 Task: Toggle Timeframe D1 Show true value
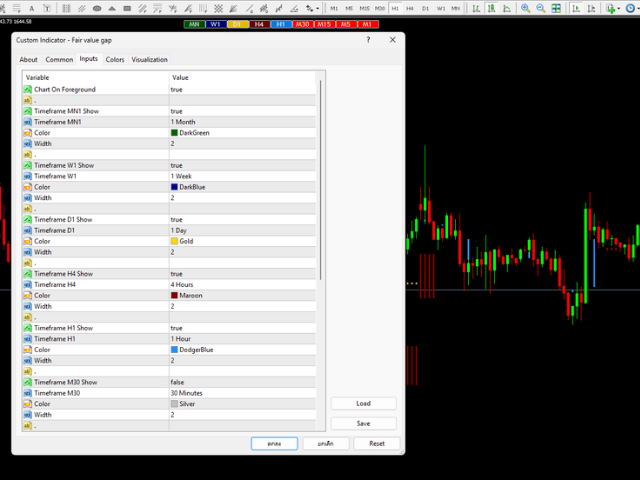point(242,220)
